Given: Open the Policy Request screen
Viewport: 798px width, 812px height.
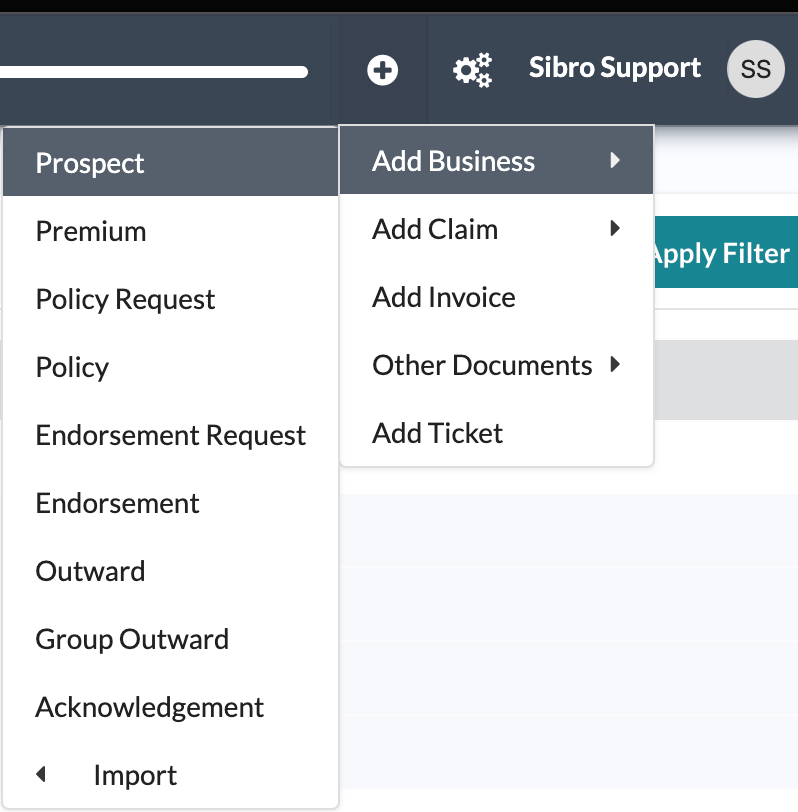Looking at the screenshot, I should point(125,299).
